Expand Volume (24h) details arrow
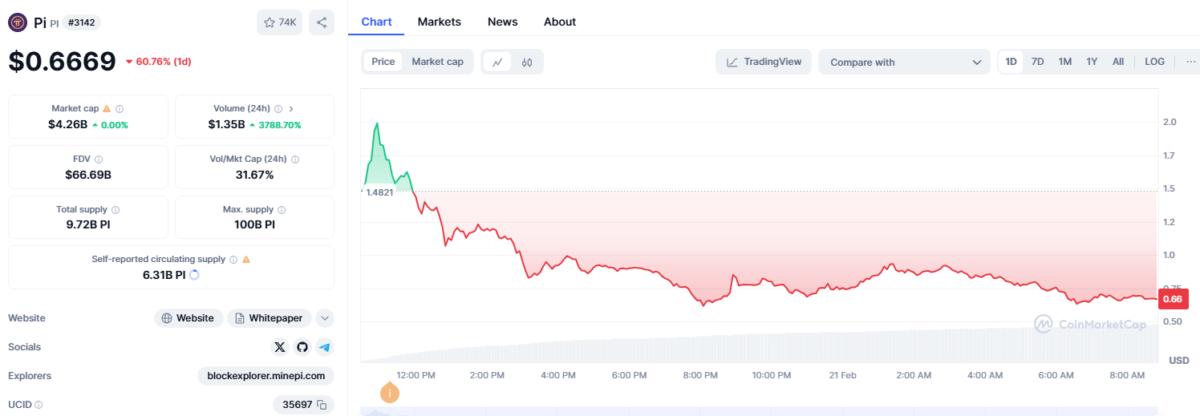 (291, 108)
